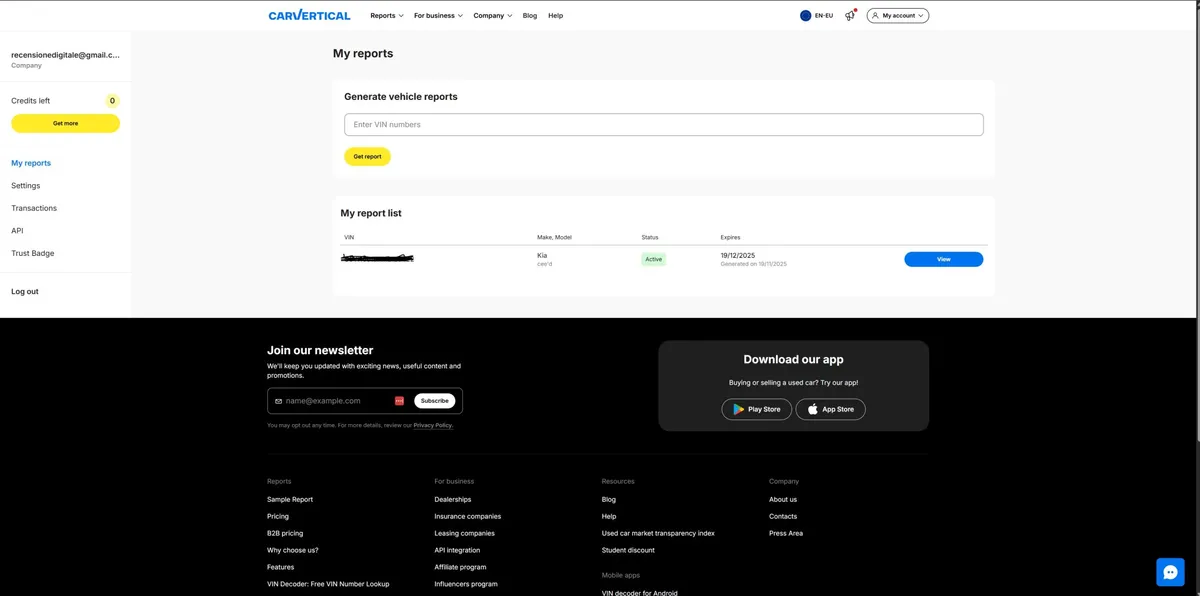Open the About us footer link
Image resolution: width=1200 pixels, height=596 pixels.
click(x=783, y=500)
